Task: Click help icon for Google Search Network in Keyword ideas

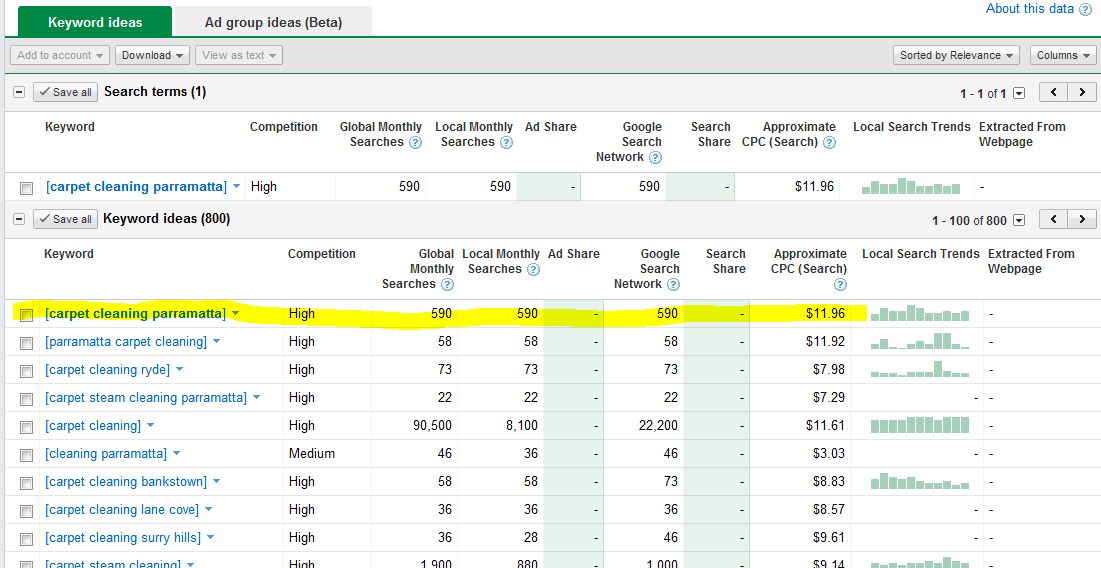Action: [x=673, y=284]
